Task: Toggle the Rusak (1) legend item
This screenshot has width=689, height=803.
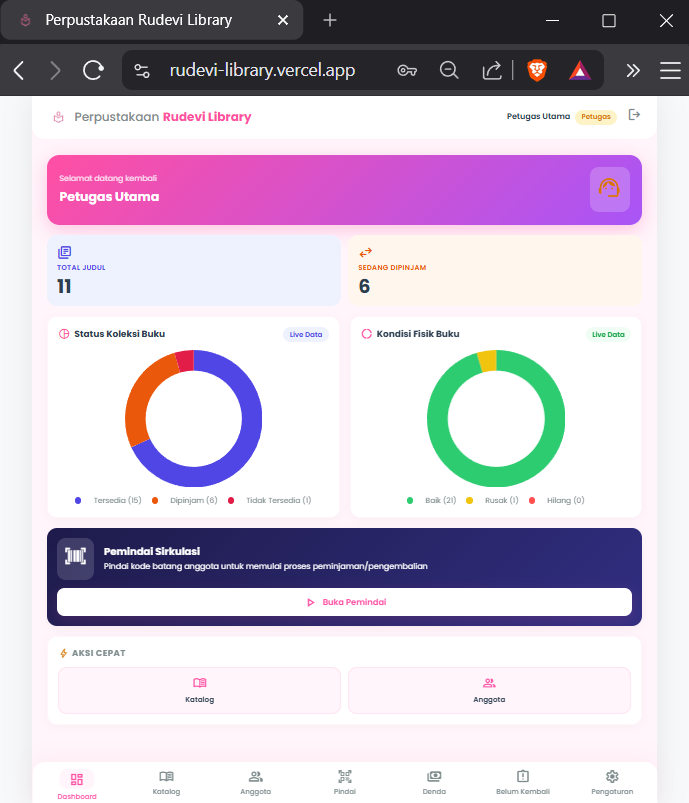Action: coord(492,500)
